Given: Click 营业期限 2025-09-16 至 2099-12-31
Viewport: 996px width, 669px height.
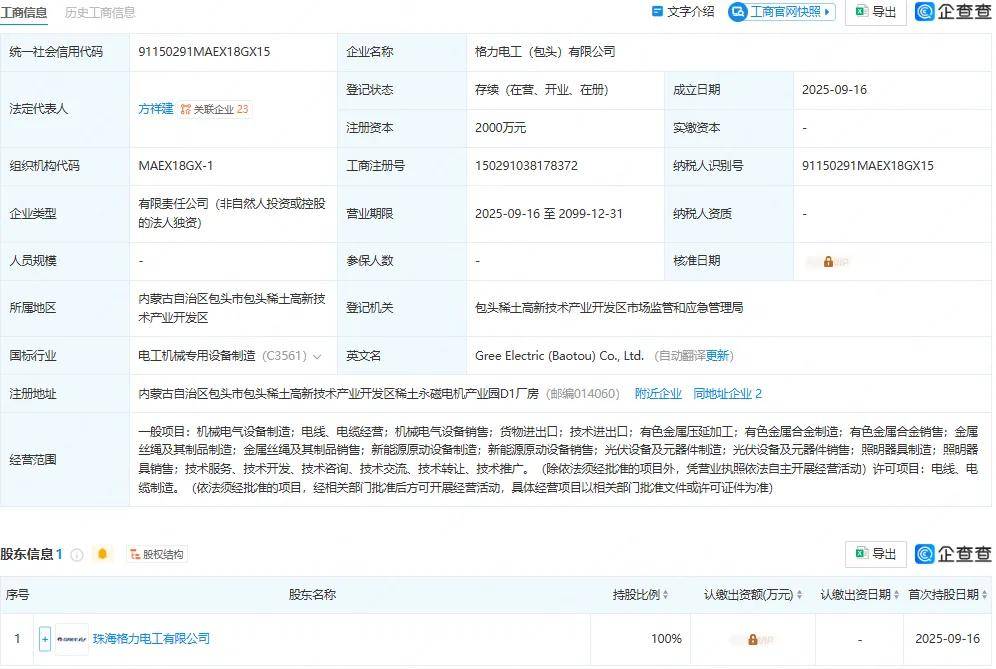Looking at the screenshot, I should click(549, 213).
